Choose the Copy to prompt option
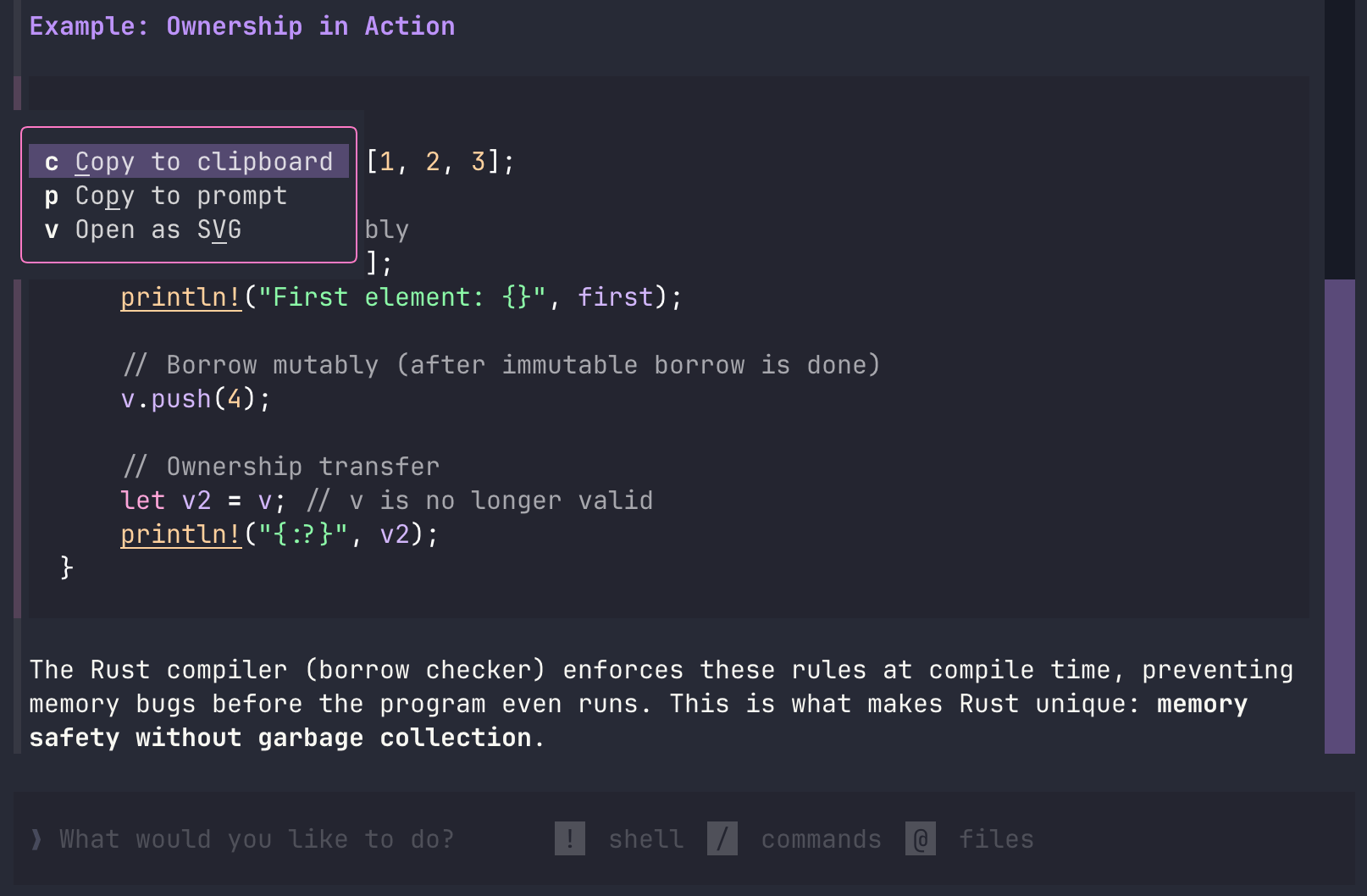Viewport: 1367px width, 896px height. tap(180, 196)
